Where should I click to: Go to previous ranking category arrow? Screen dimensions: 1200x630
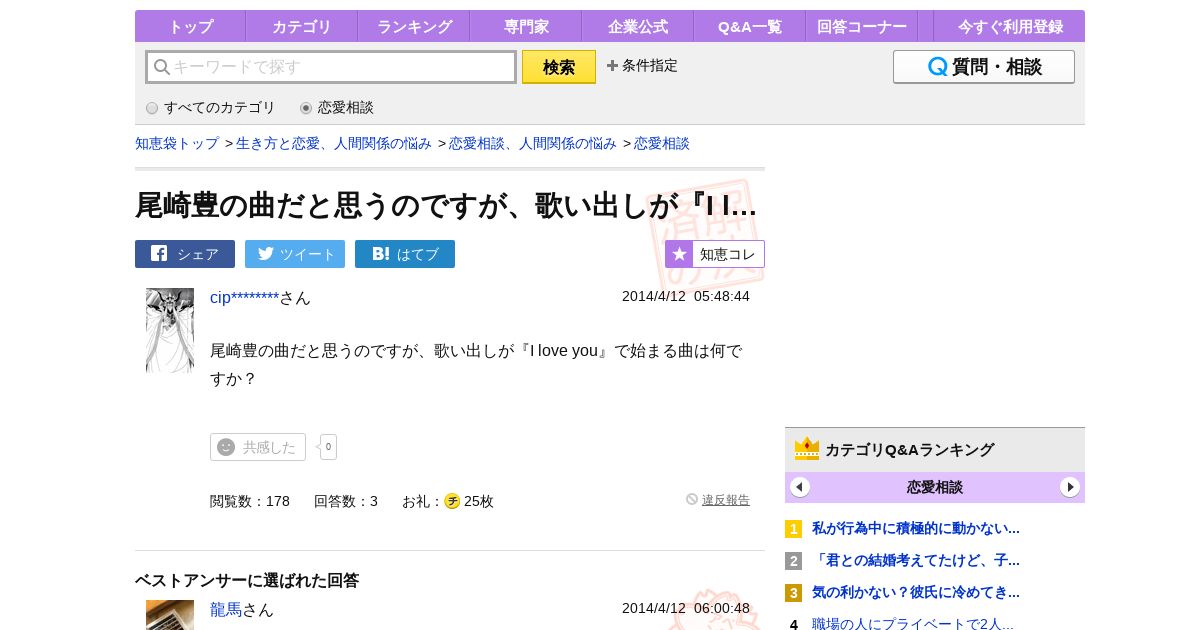coord(800,487)
